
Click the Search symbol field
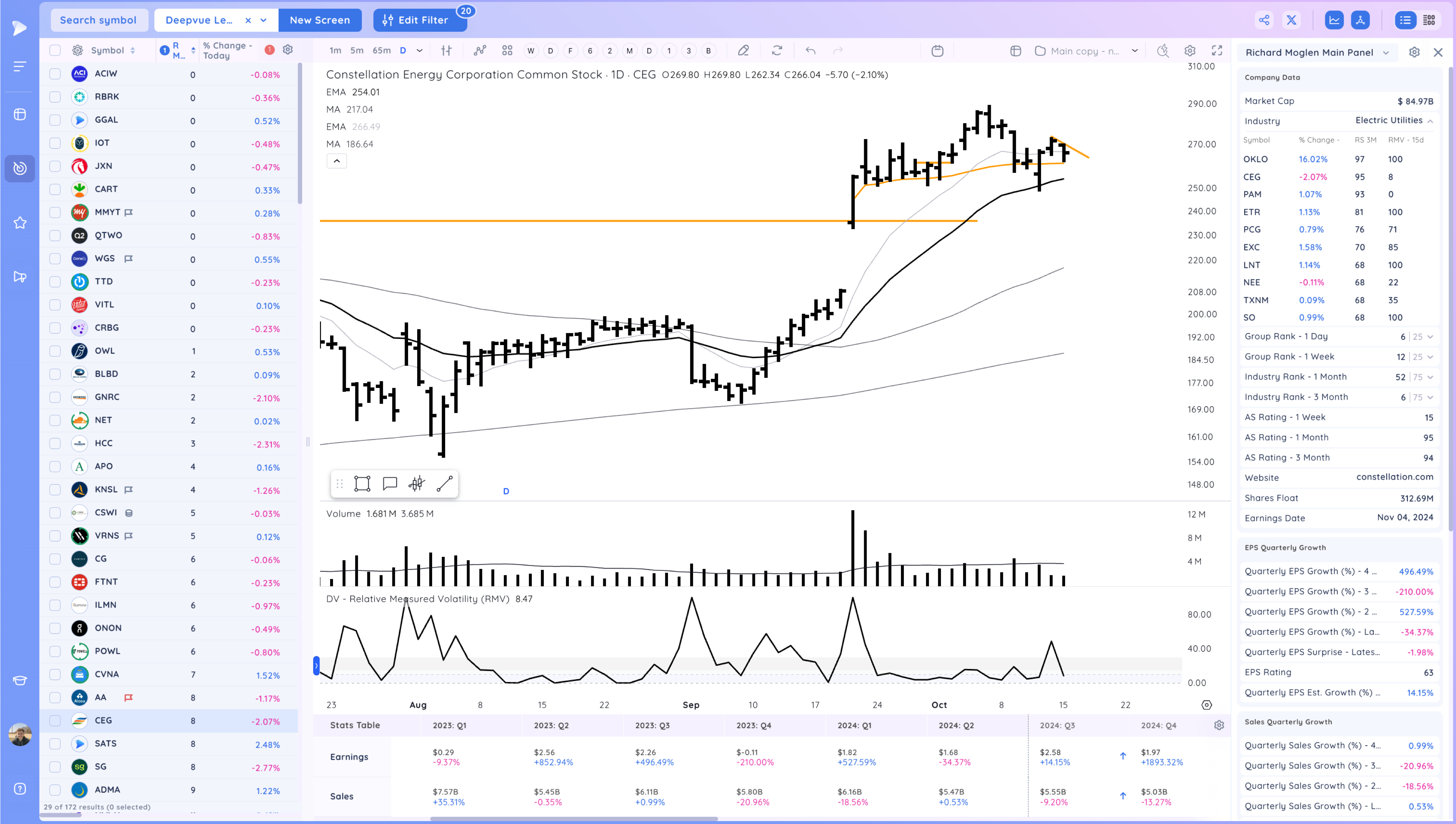[99, 20]
